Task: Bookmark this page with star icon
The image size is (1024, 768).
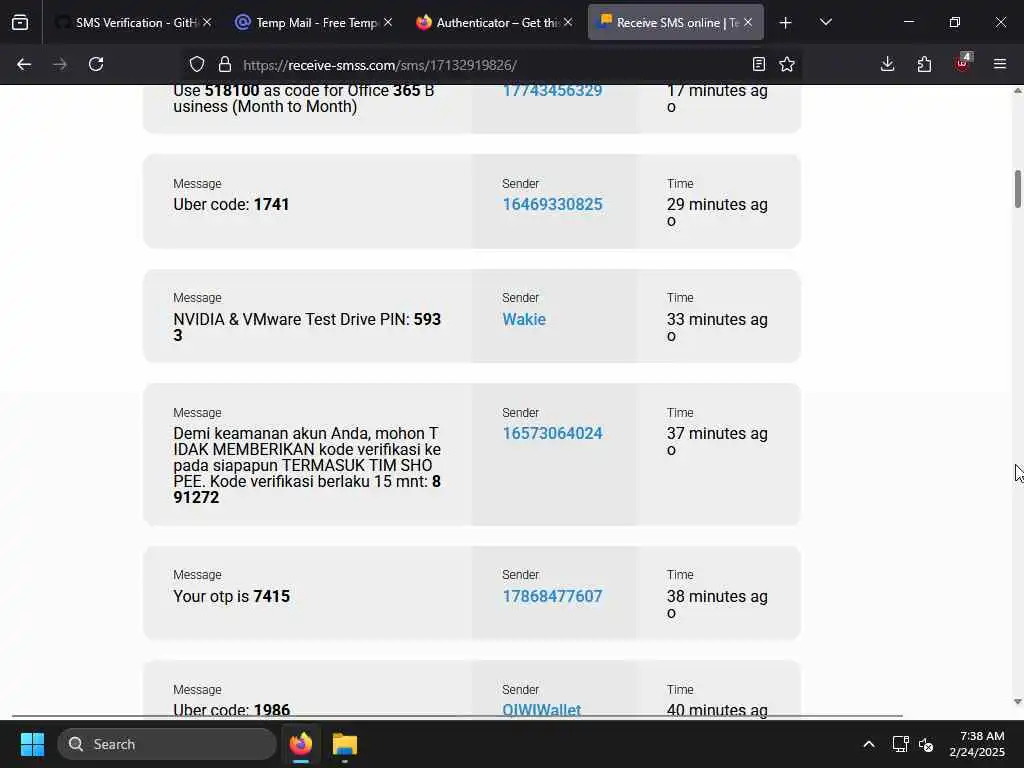Action: tap(787, 65)
